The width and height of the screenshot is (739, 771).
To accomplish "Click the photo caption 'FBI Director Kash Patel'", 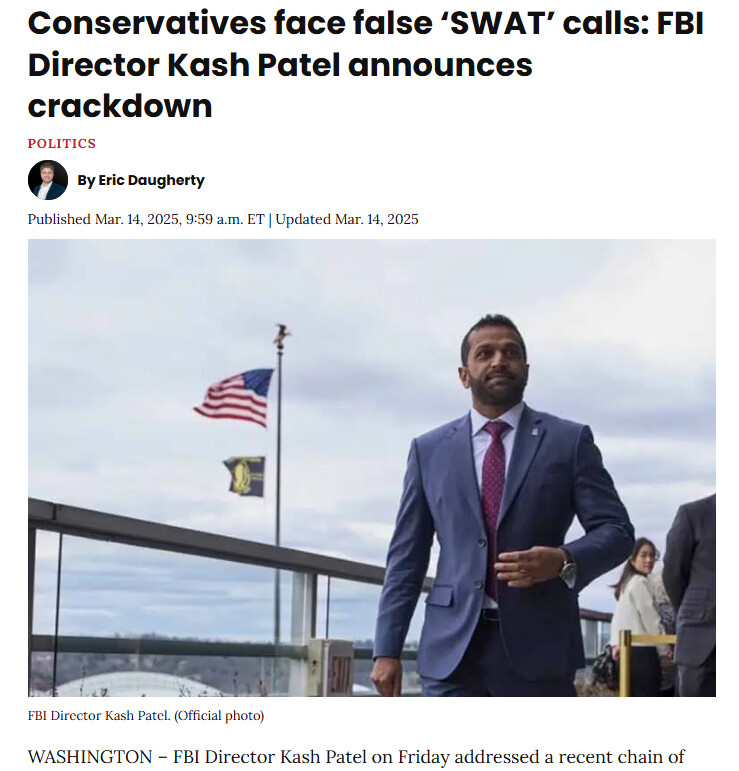I will click(98, 716).
